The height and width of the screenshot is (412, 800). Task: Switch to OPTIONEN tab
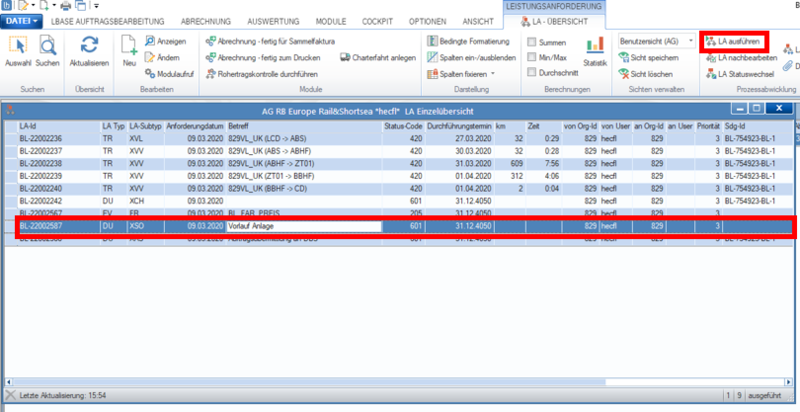point(428,21)
